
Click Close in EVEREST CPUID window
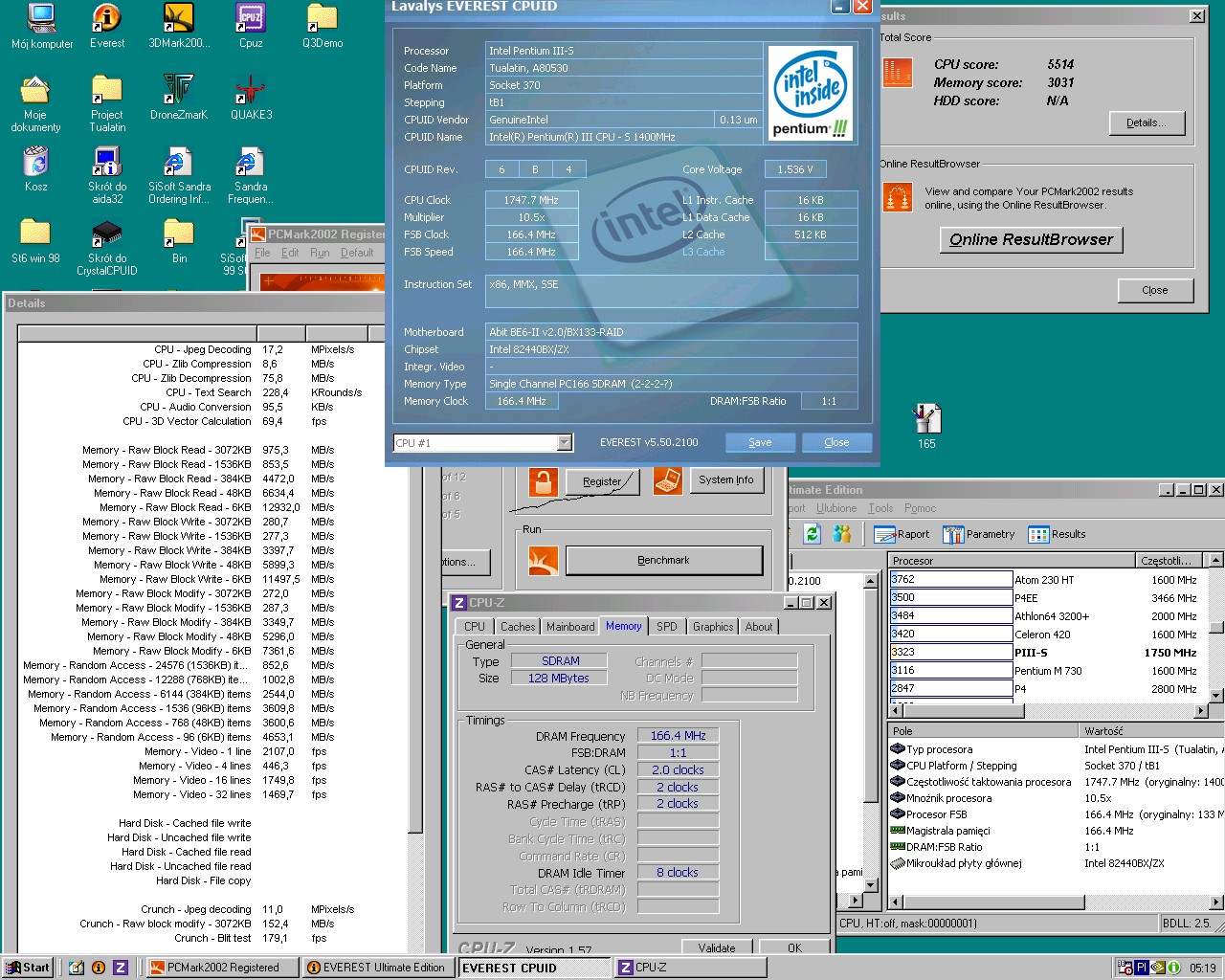tap(836, 442)
